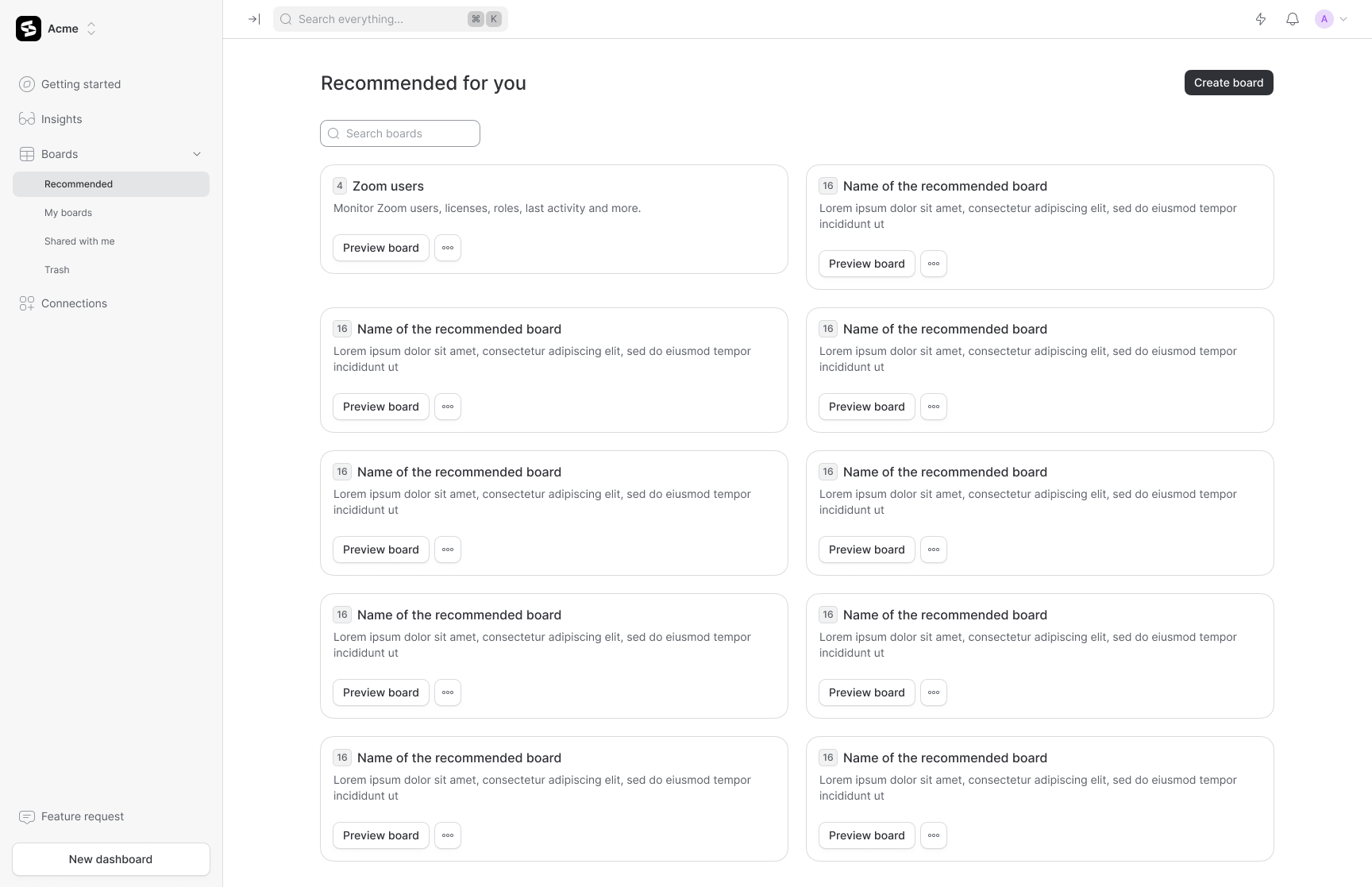Click the Acme workspace logo

(x=28, y=28)
